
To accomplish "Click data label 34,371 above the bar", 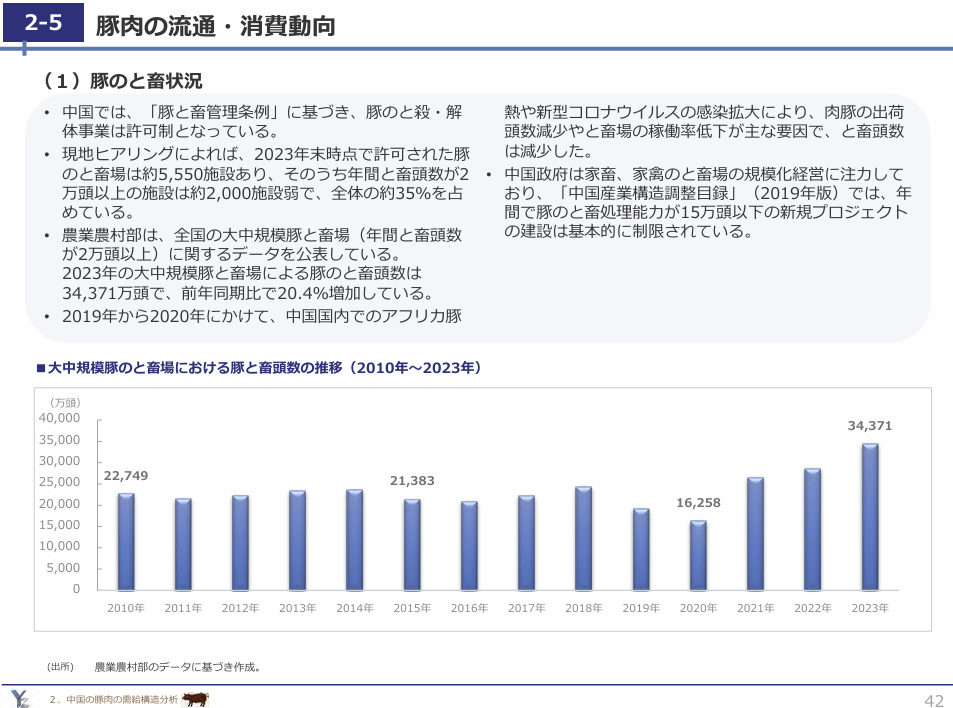I will coord(870,426).
